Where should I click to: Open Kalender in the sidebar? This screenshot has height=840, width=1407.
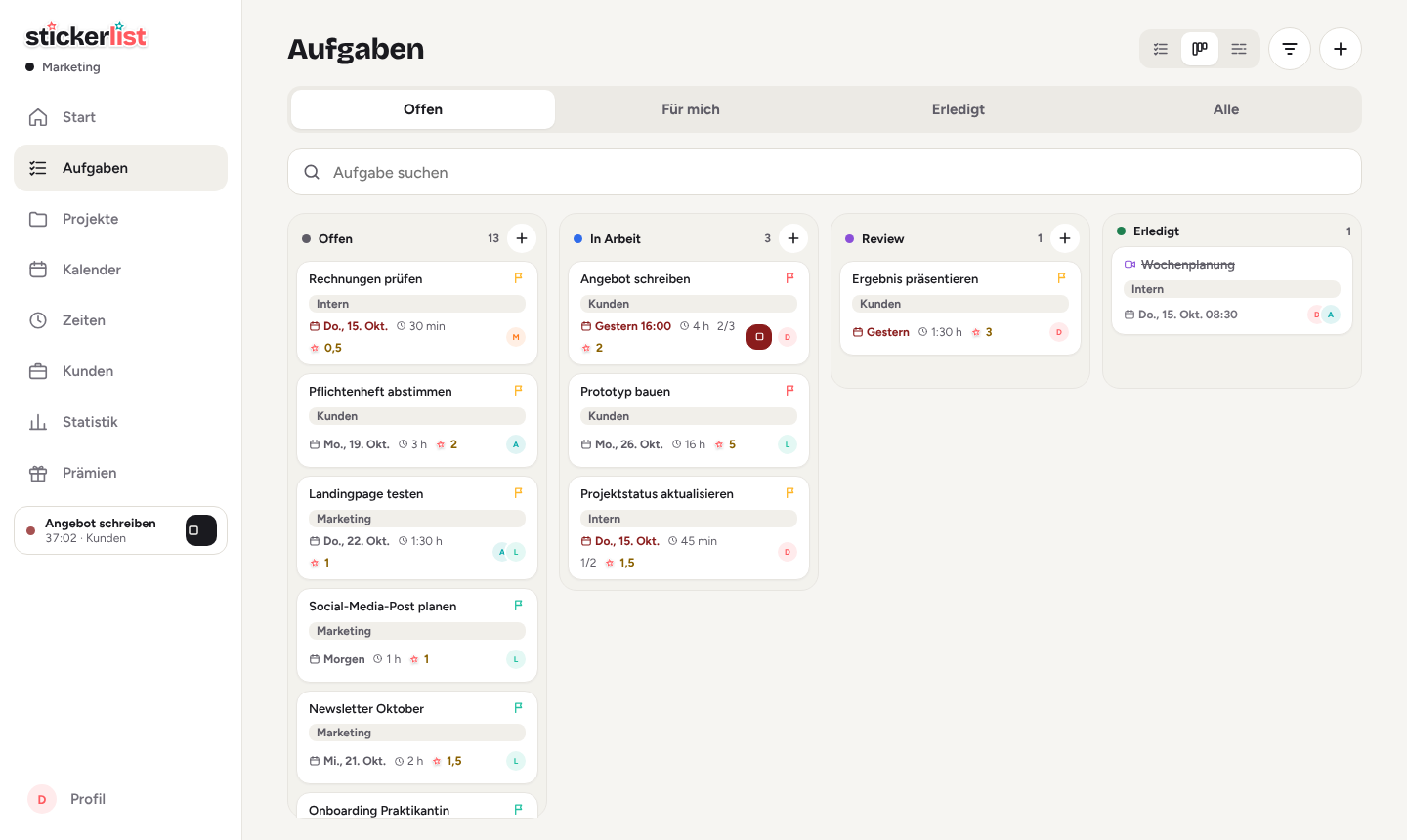pyautogui.click(x=120, y=270)
